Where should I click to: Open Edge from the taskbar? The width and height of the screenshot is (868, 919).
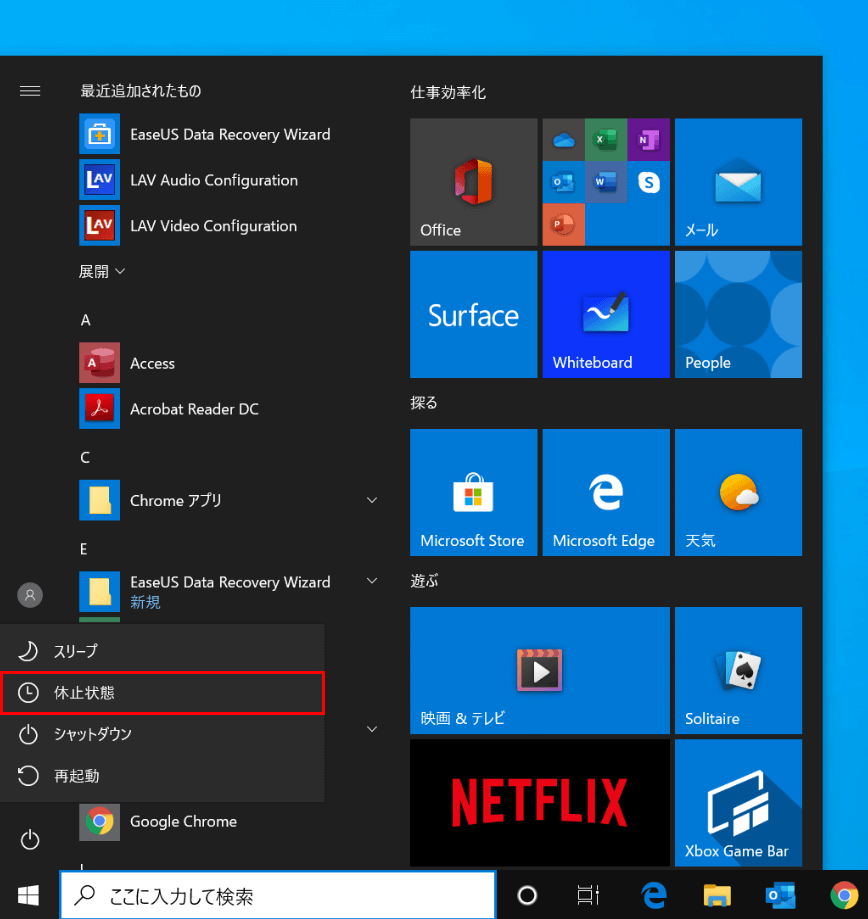tap(653, 895)
